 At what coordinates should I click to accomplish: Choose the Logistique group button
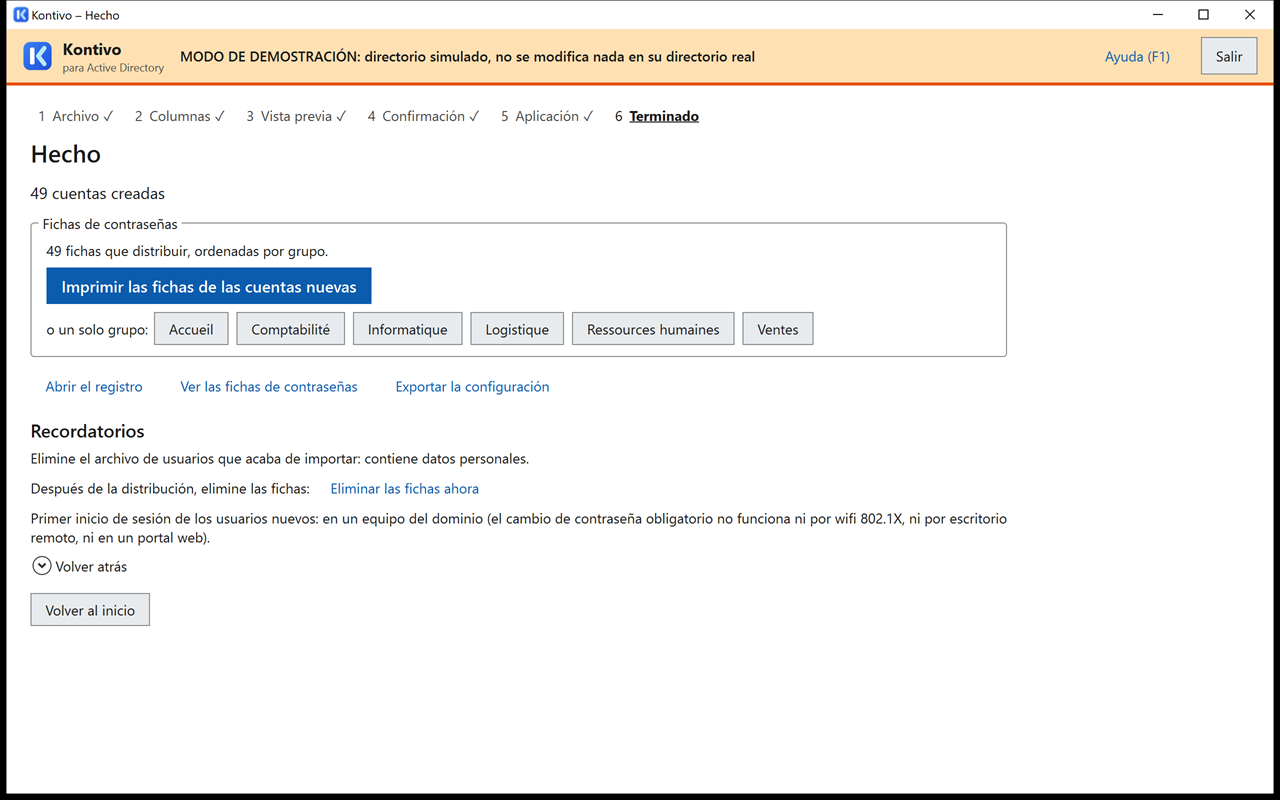point(517,329)
